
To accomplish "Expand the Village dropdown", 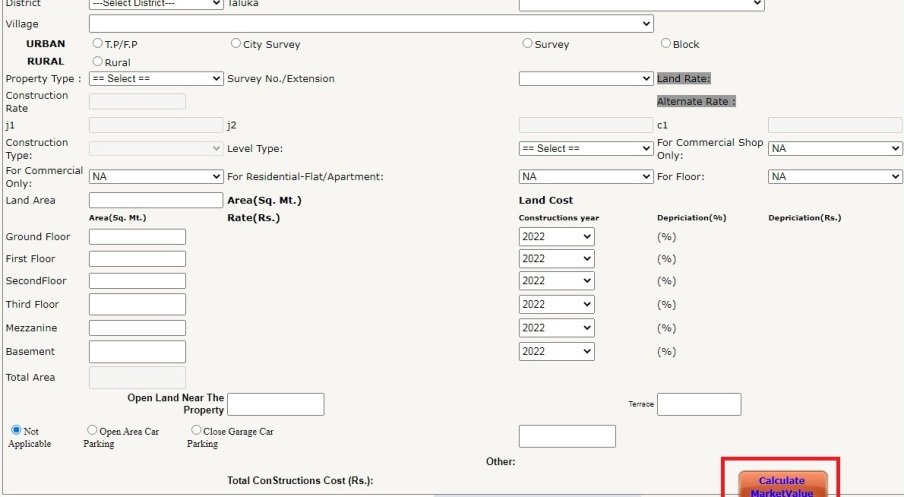I will point(371,24).
